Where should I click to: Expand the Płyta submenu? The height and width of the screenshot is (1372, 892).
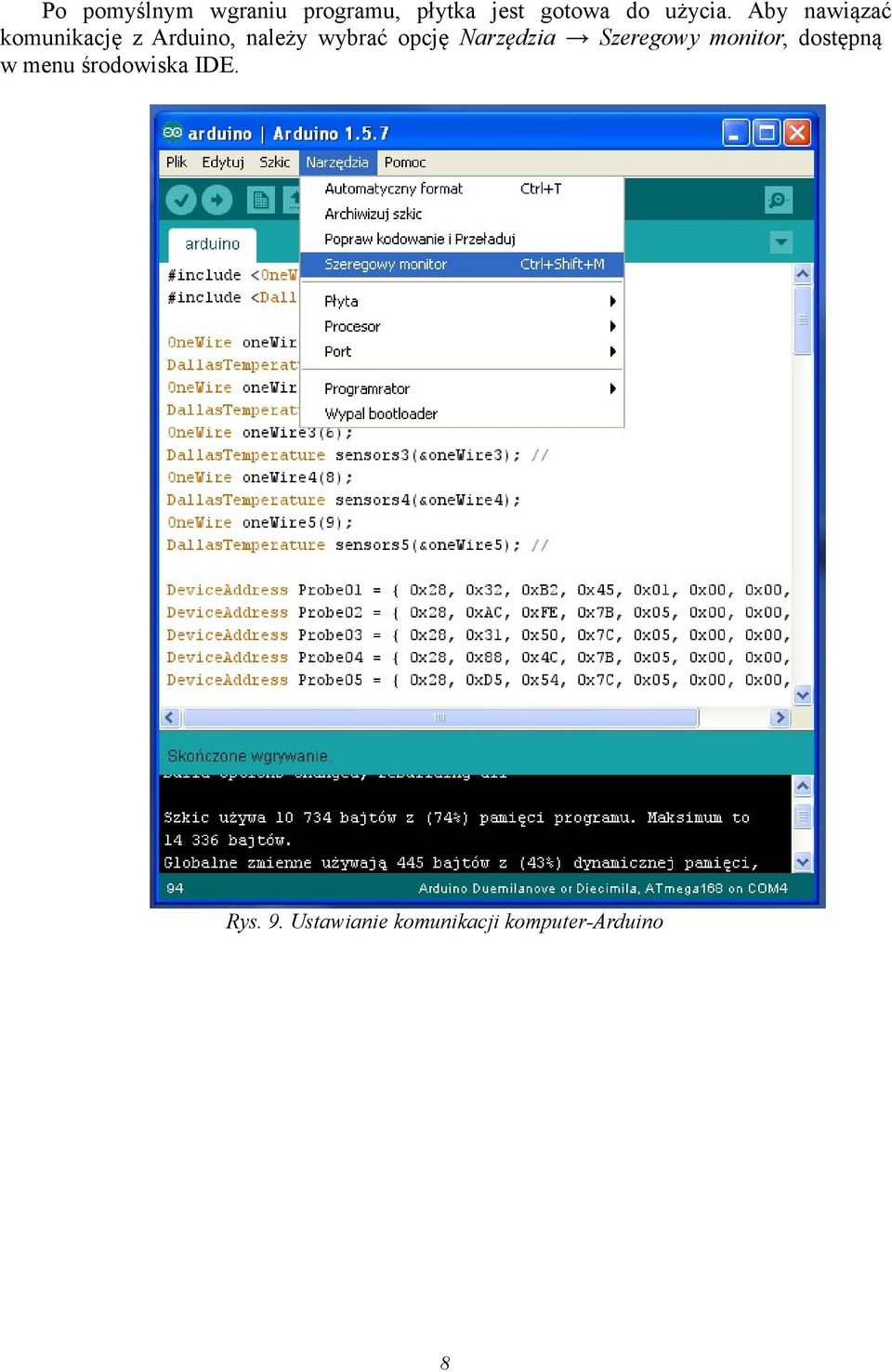coord(462,301)
